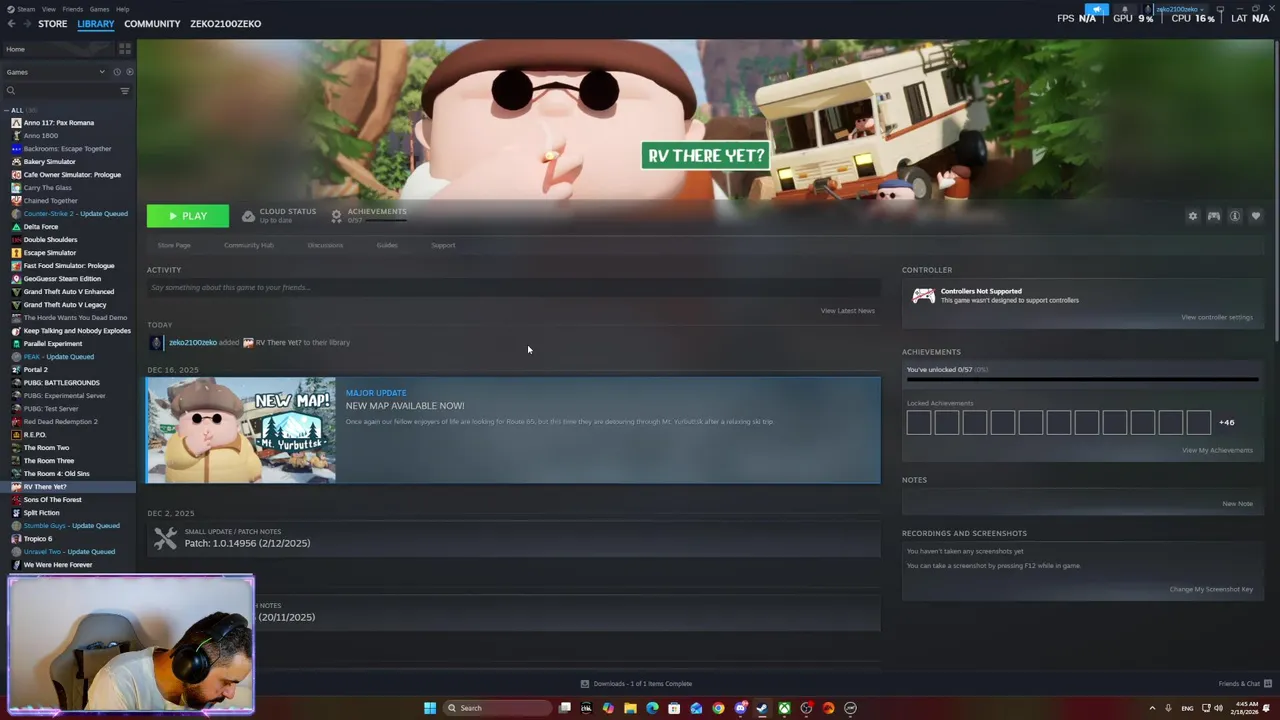Click View Latest News

coord(848,311)
